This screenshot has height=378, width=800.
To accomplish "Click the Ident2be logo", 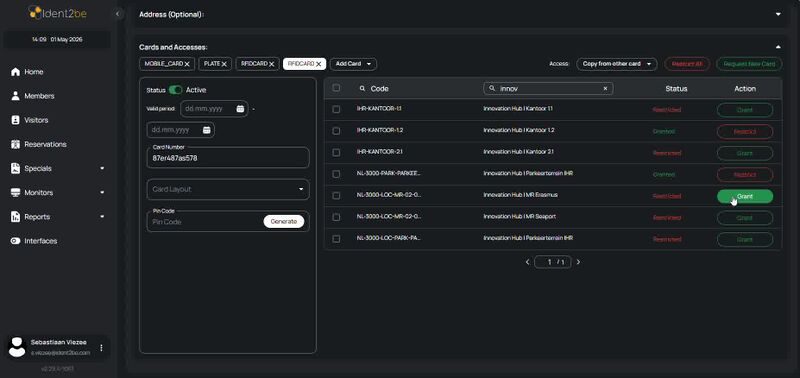I will tap(57, 13).
